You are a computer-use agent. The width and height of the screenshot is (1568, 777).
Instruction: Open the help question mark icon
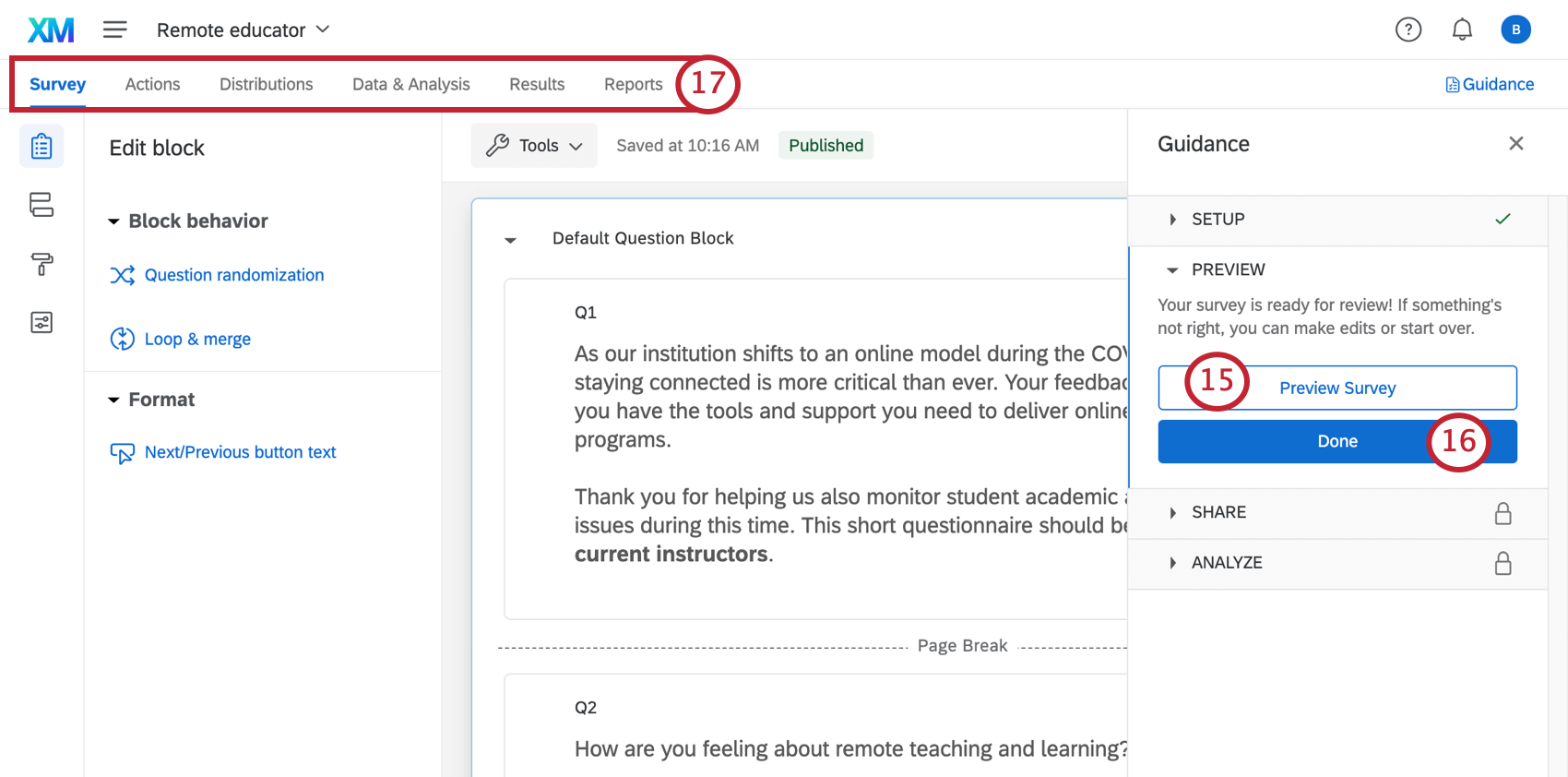coord(1408,30)
